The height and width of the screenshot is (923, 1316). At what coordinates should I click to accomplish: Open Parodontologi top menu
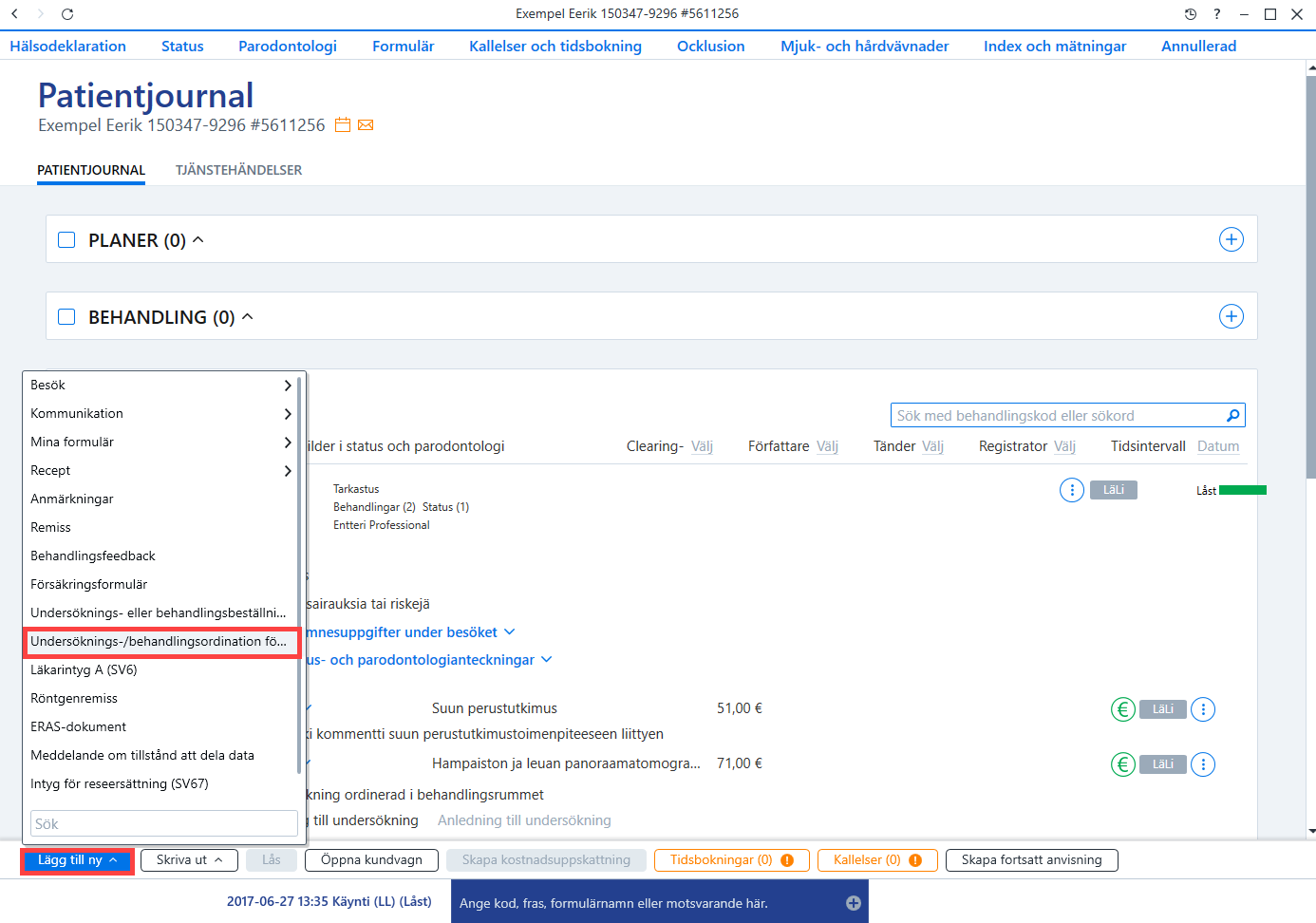288,46
